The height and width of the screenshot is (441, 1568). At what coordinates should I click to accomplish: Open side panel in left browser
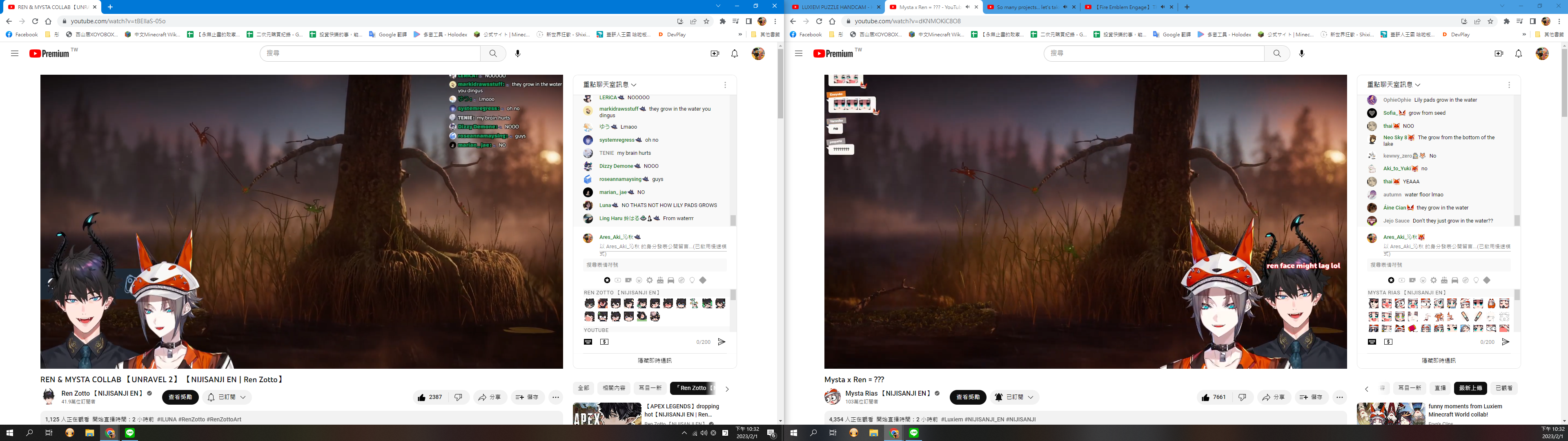[749, 21]
